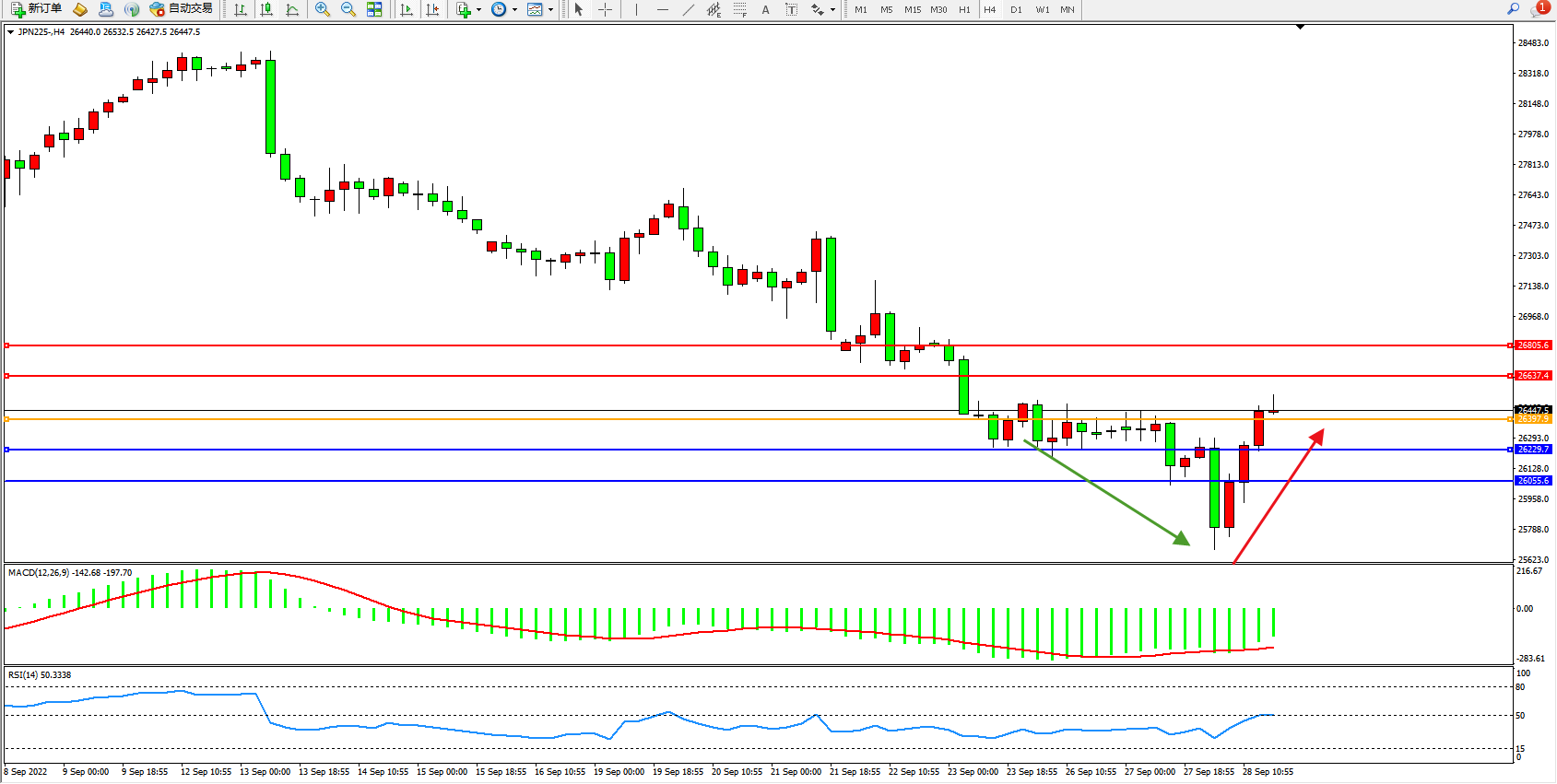The image size is (1557, 784).
Task: Click the tile windows icon
Action: 374,9
